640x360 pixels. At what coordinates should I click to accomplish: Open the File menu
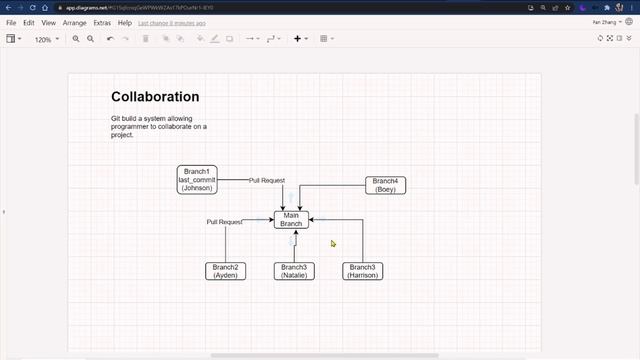(x=11, y=23)
